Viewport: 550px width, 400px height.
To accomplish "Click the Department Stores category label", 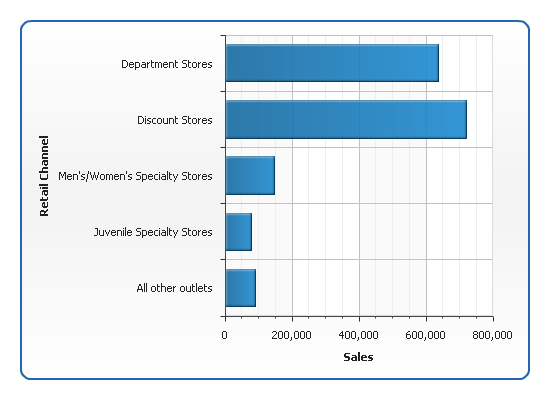I will (x=167, y=64).
